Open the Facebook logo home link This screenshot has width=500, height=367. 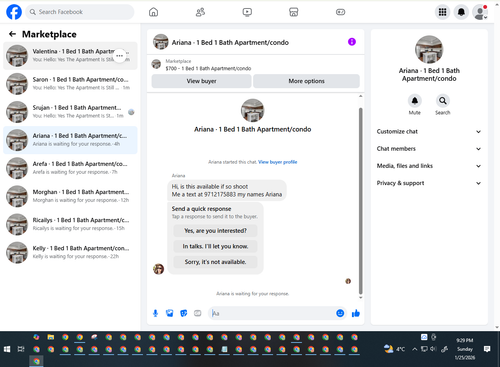pyautogui.click(x=14, y=12)
